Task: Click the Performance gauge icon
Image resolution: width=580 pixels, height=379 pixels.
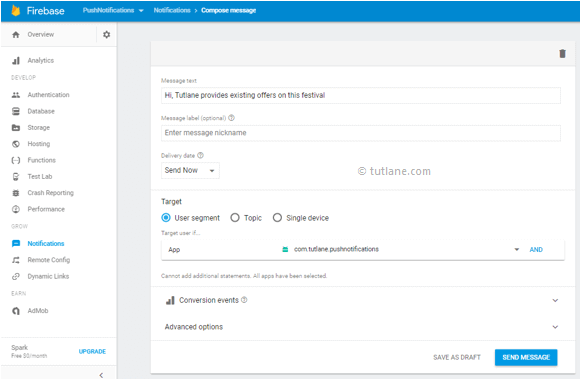Action: click(16, 209)
